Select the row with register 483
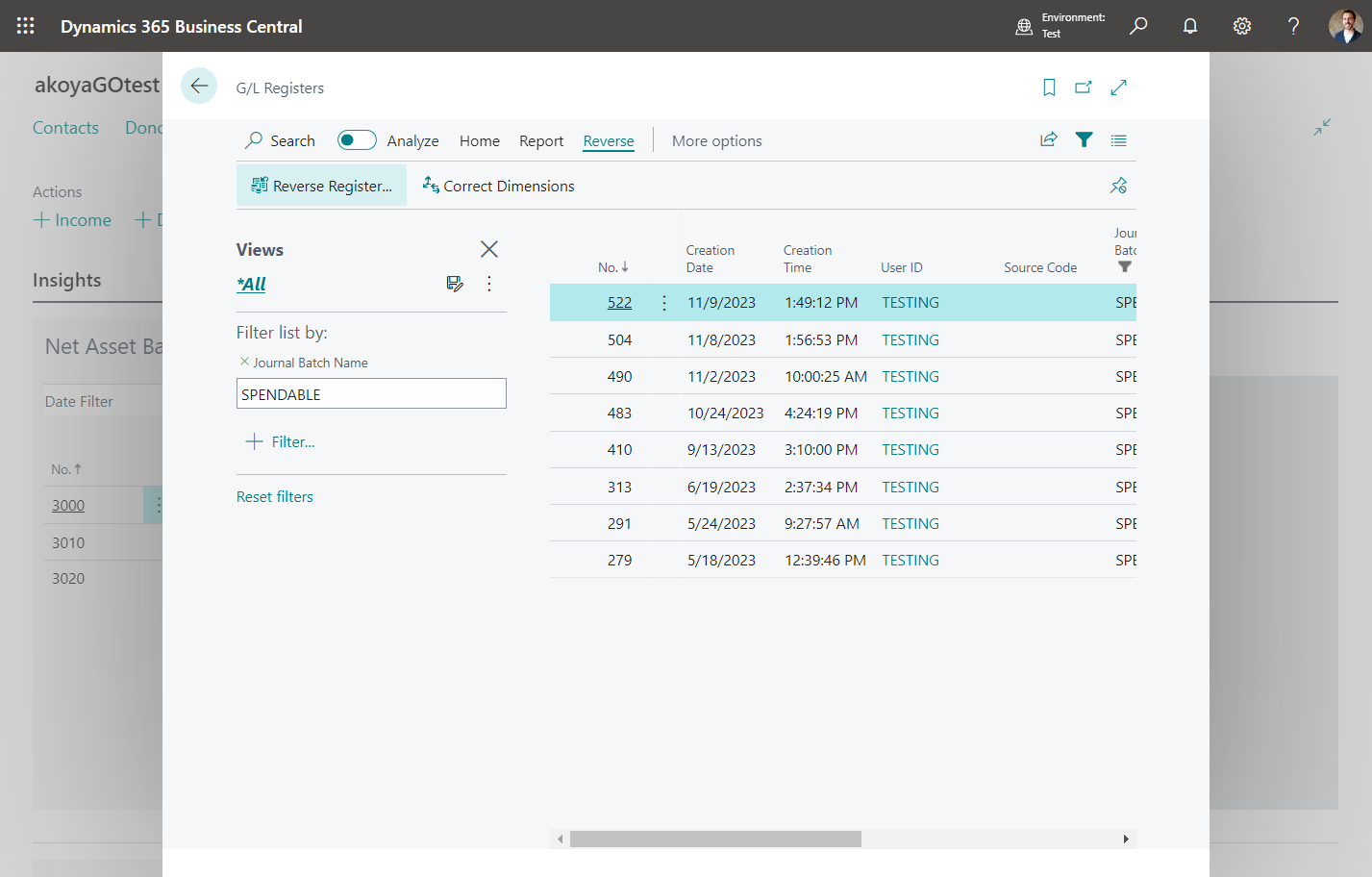The width and height of the screenshot is (1372, 877). pyautogui.click(x=842, y=413)
